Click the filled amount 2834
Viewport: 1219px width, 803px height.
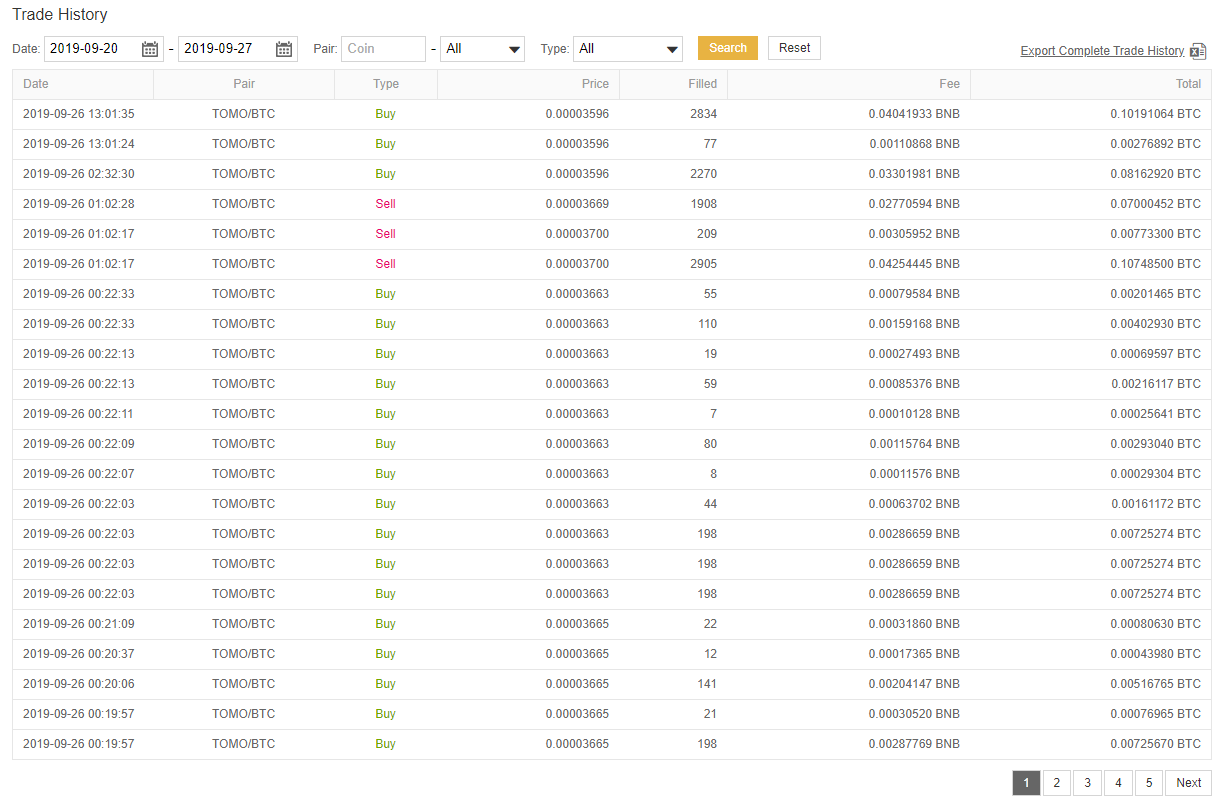703,114
